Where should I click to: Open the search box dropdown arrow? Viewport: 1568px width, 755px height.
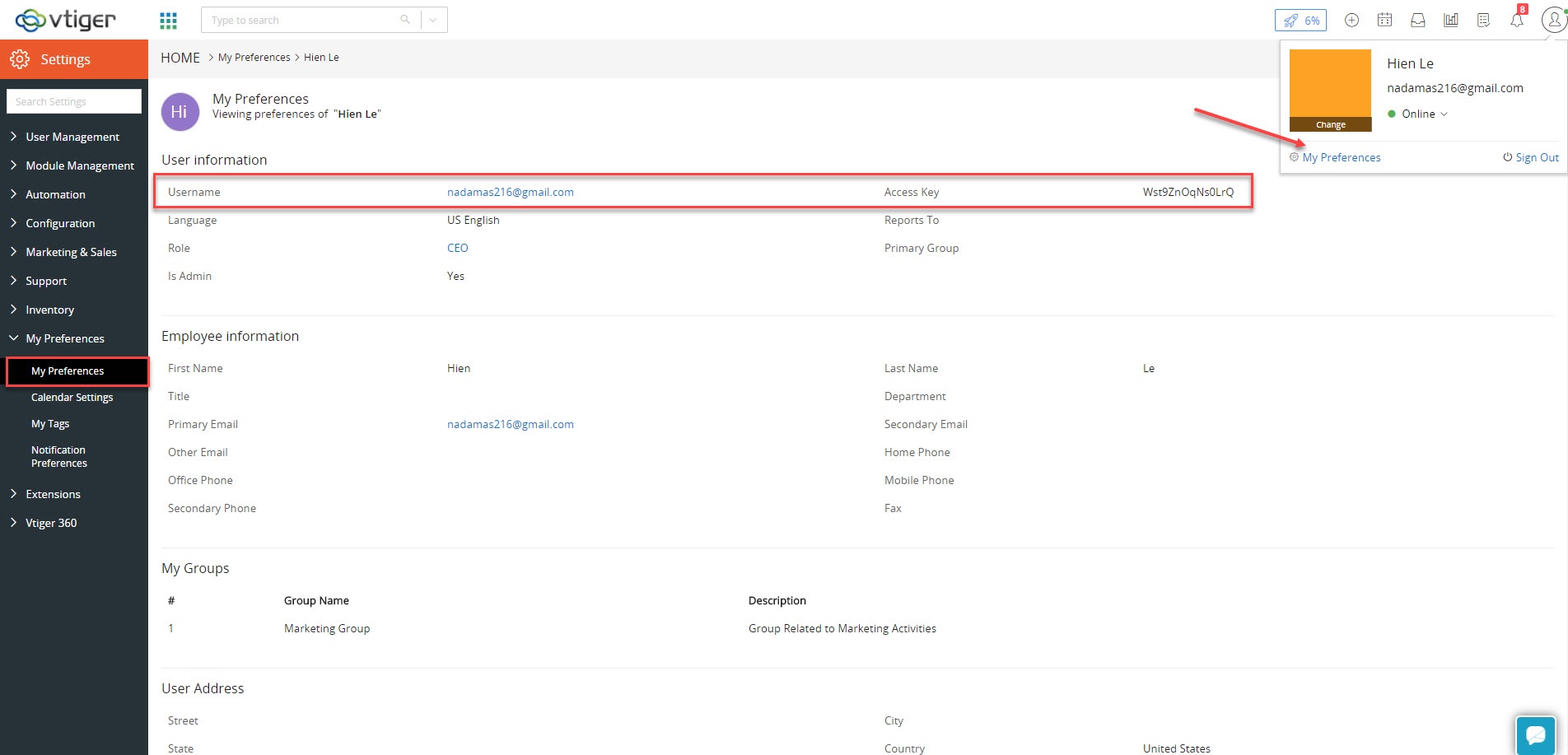[x=433, y=20]
